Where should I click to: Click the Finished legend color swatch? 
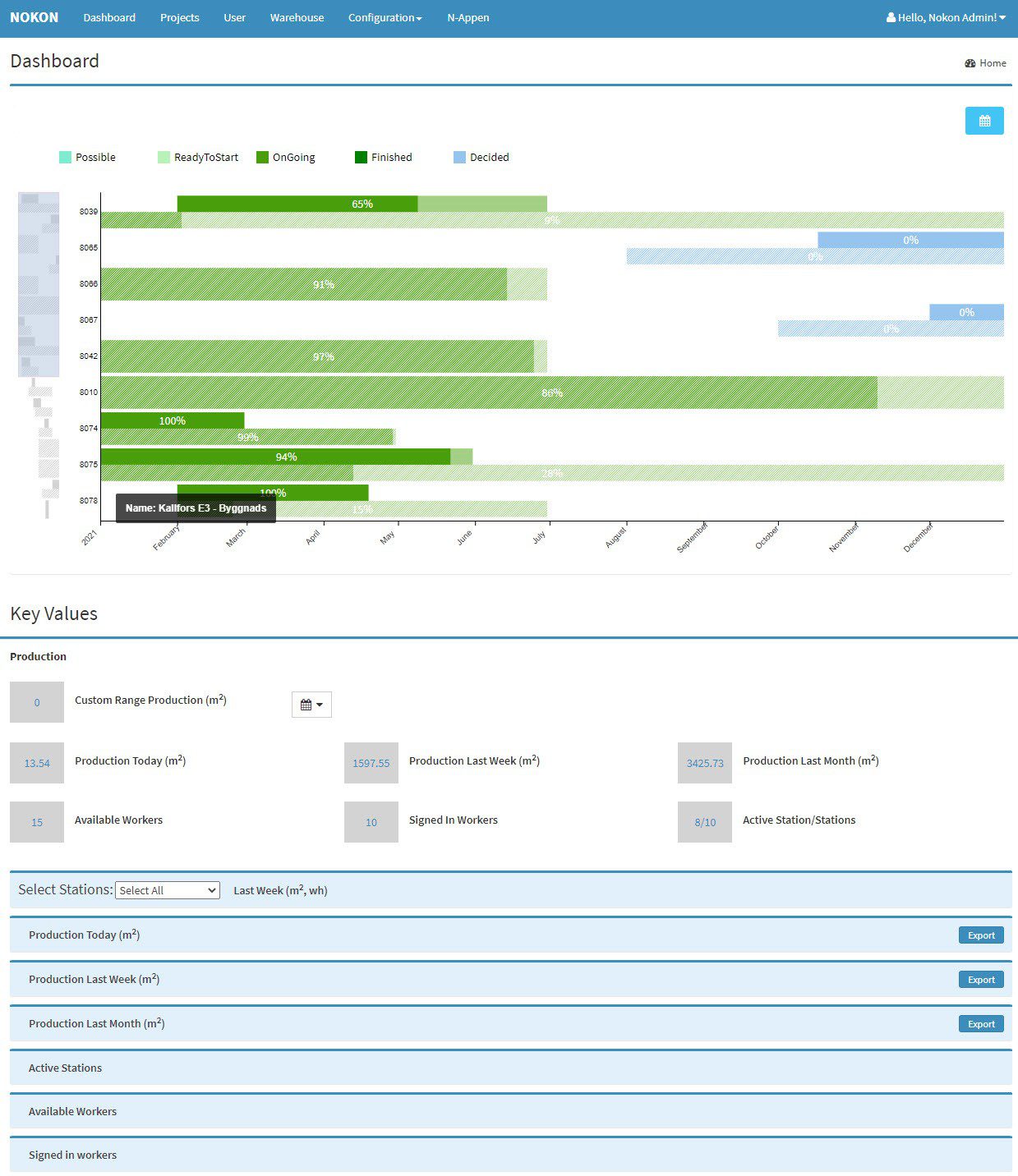click(361, 158)
